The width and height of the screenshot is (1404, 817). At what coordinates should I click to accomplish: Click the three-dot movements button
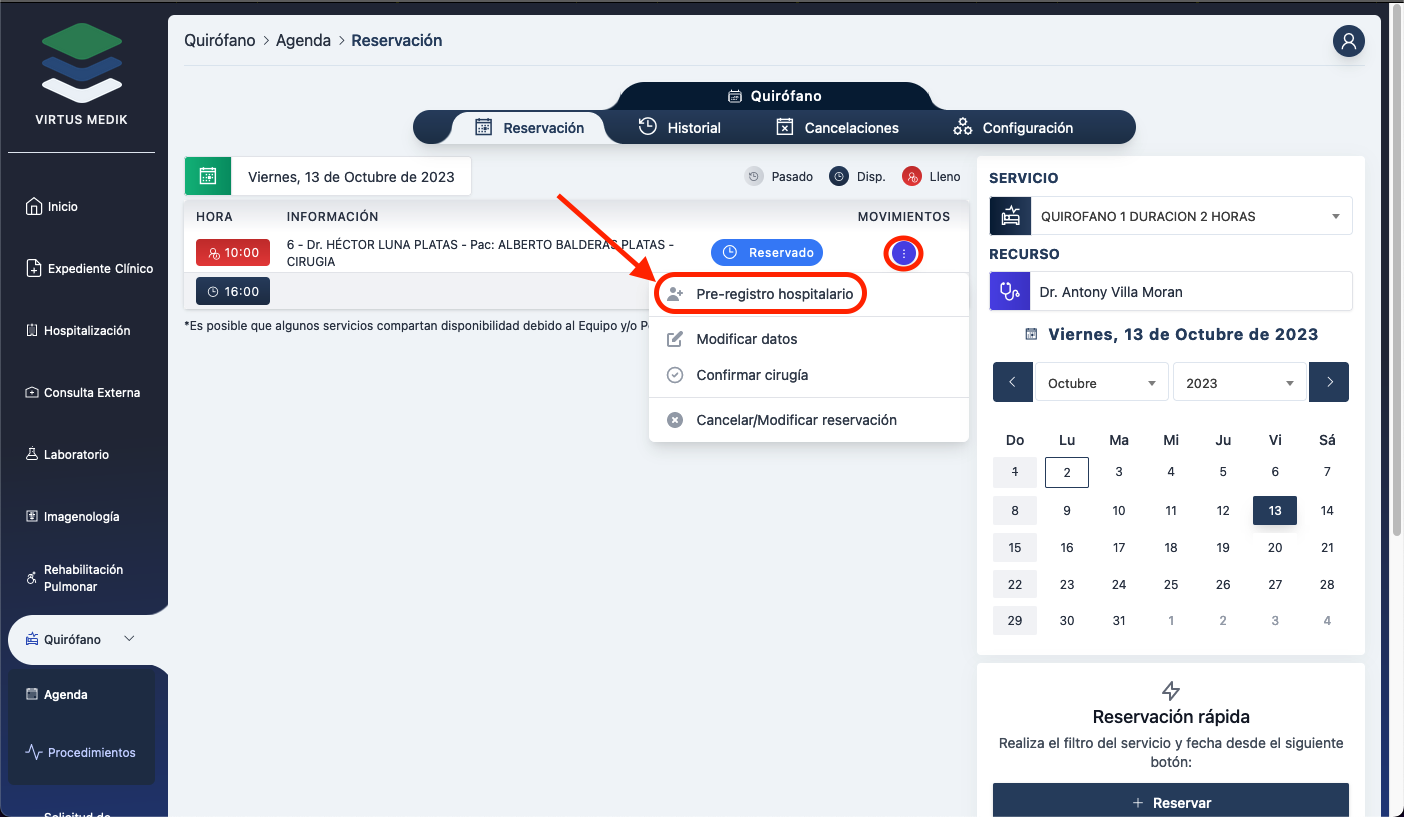(x=903, y=254)
